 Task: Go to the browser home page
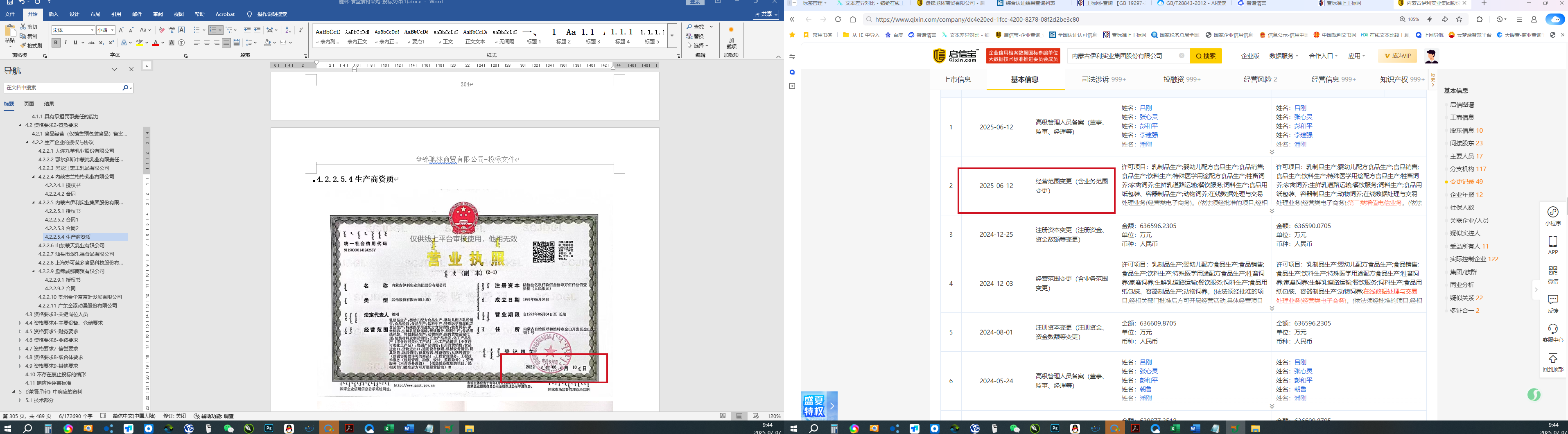pos(853,20)
